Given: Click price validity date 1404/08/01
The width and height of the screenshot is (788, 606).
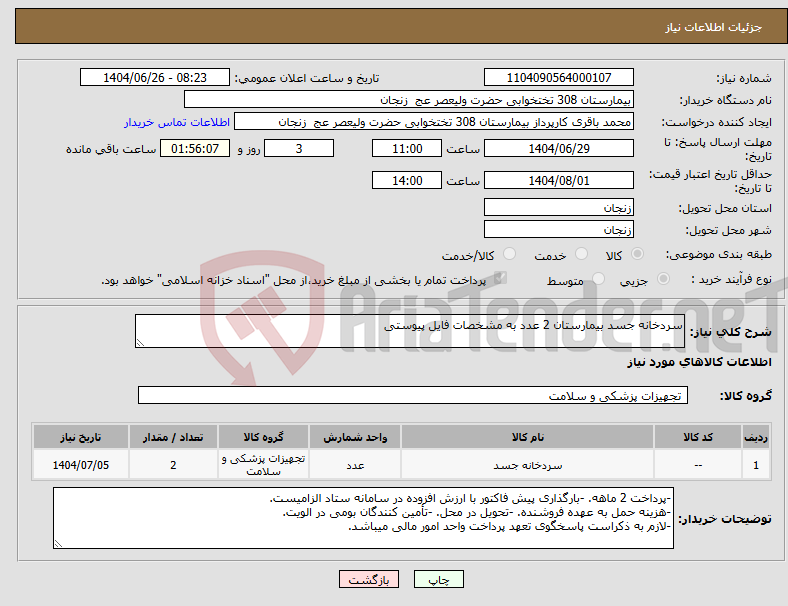Looking at the screenshot, I should pos(558,180).
